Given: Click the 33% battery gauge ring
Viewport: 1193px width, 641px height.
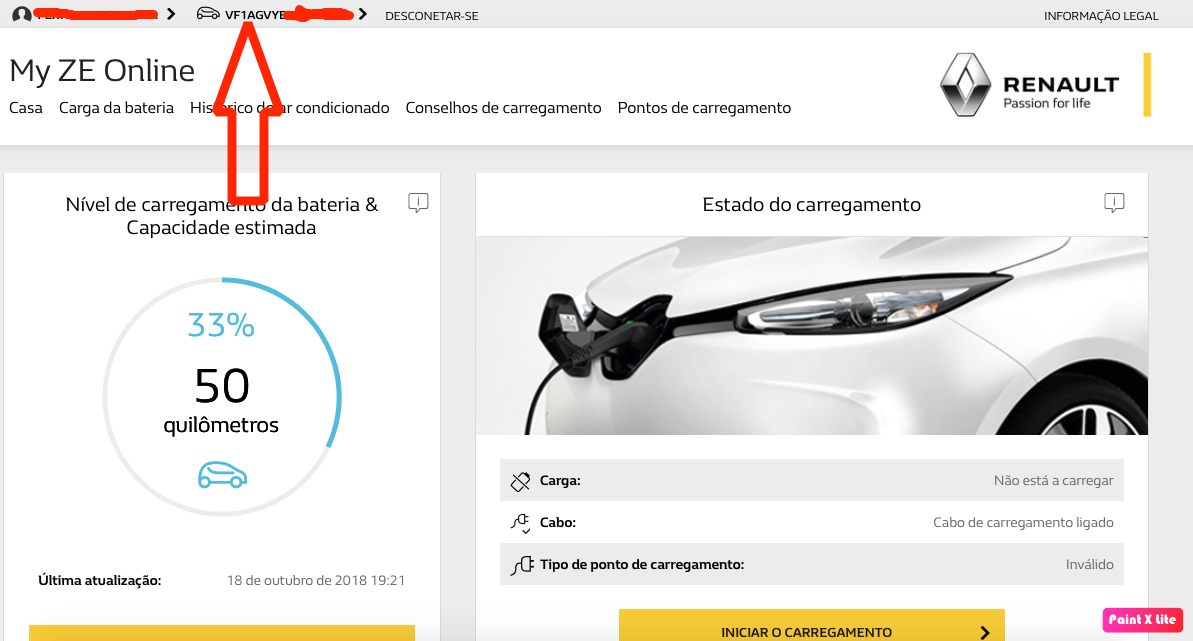Looking at the screenshot, I should 222,397.
